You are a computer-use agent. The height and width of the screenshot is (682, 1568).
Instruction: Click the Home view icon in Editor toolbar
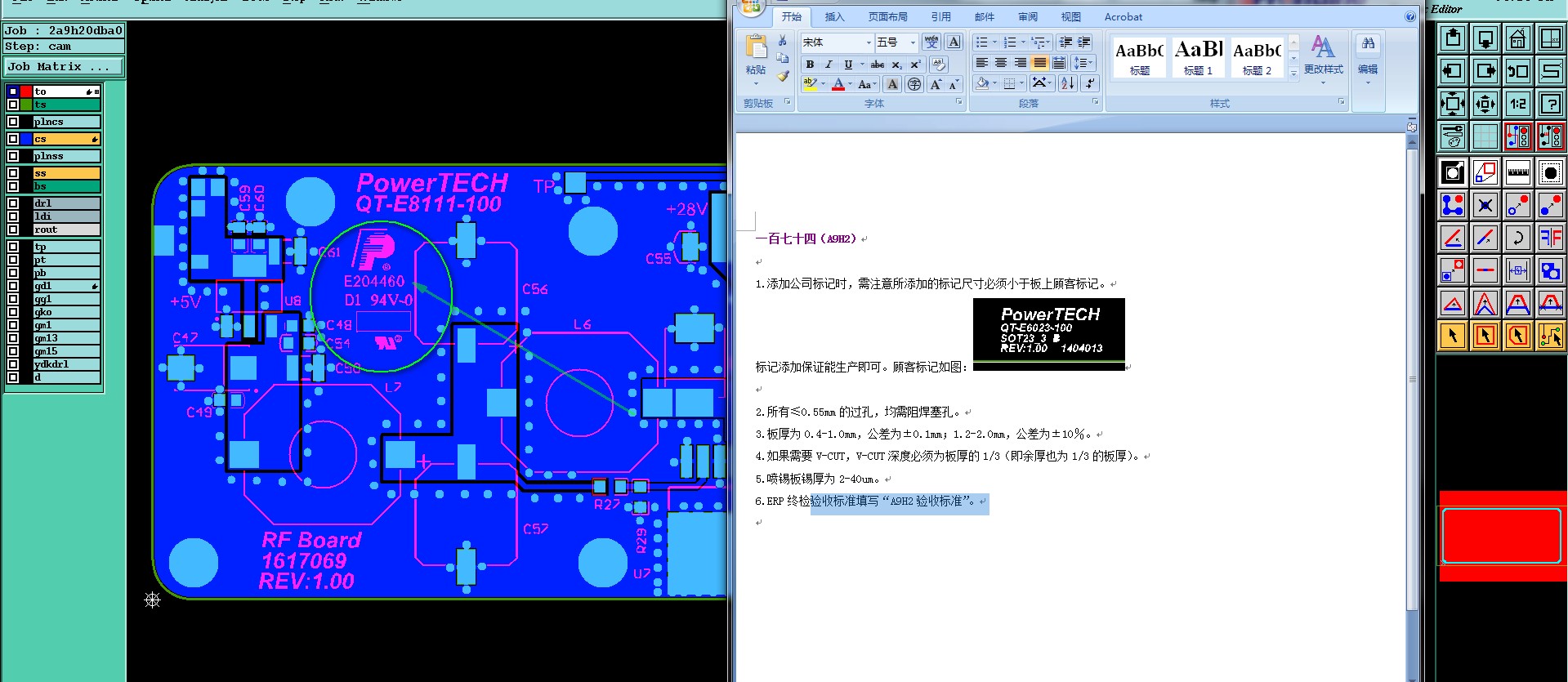pos(1517,38)
